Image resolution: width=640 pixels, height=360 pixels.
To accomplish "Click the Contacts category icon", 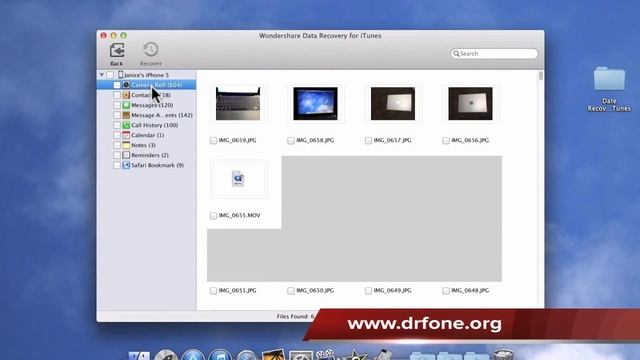I will (x=126, y=95).
